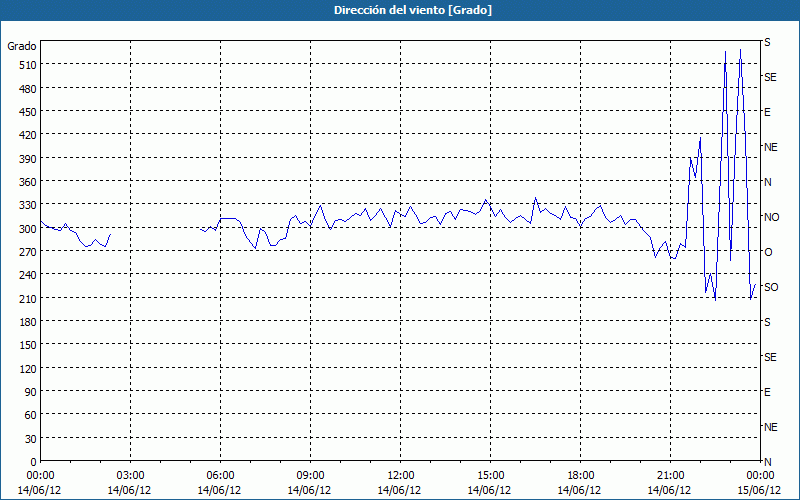Click the 15:00 time axis label

coord(490,476)
